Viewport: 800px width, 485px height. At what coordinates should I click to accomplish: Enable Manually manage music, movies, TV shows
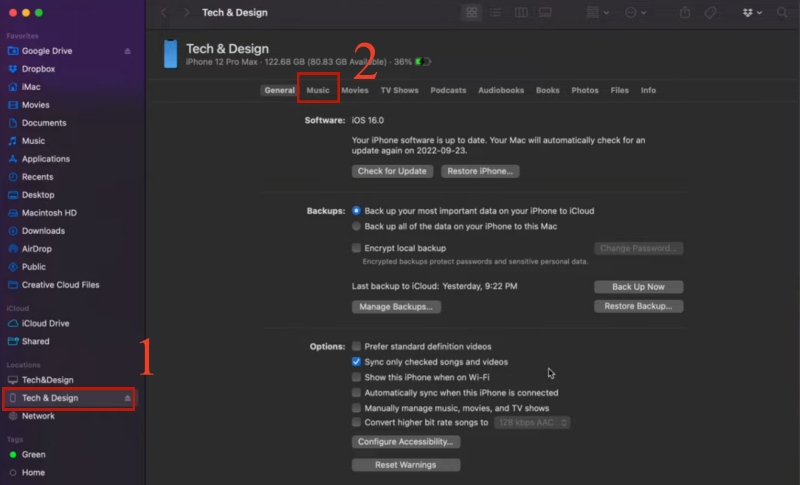point(356,408)
